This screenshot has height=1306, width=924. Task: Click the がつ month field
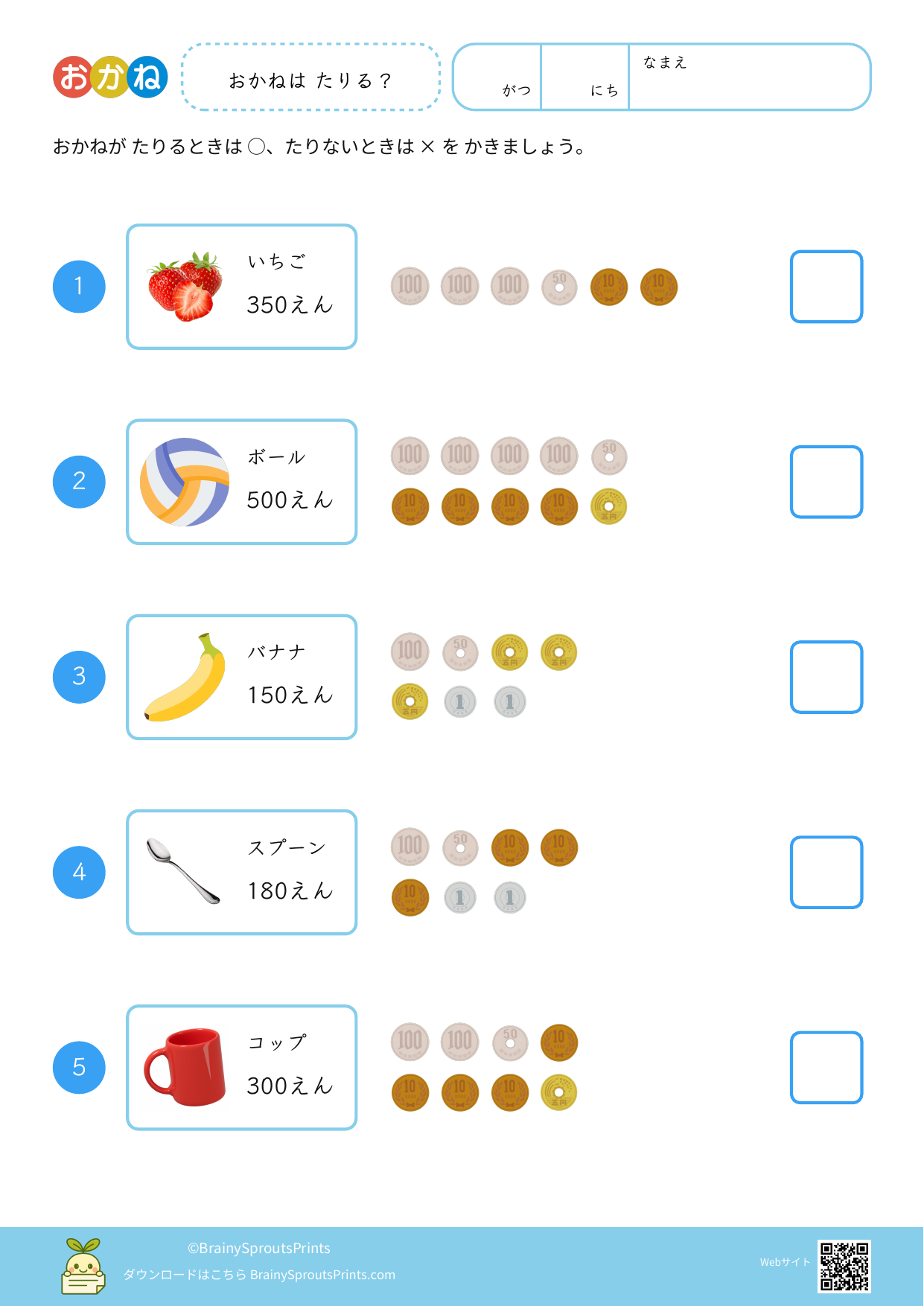coord(498,77)
